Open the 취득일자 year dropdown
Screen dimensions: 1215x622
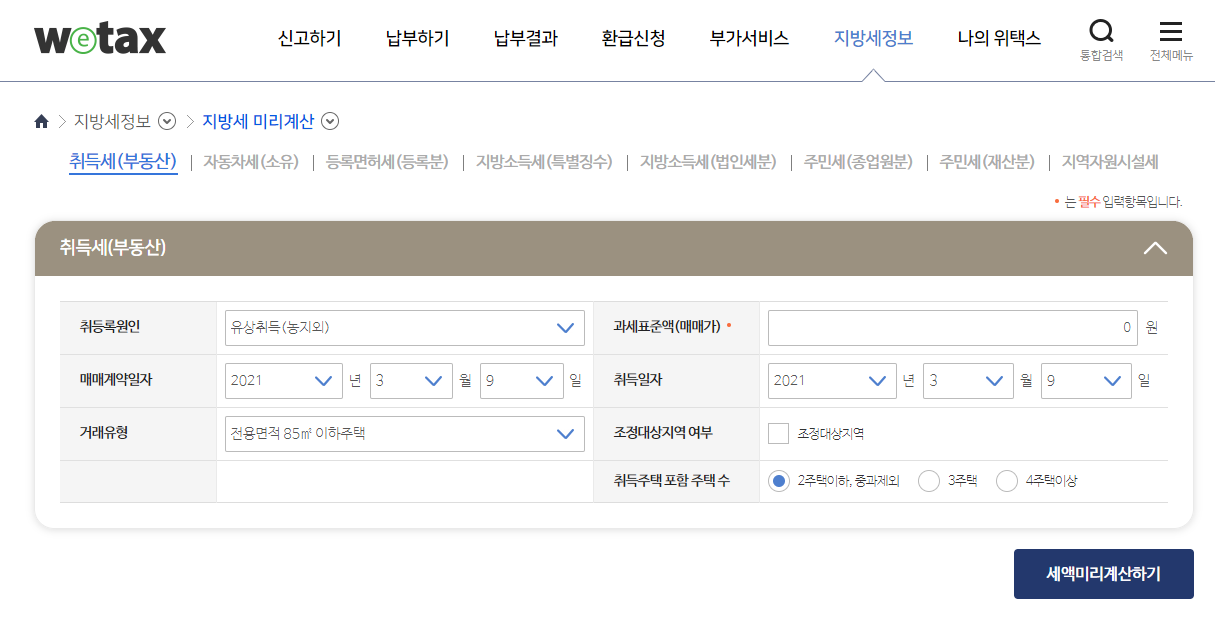832,380
